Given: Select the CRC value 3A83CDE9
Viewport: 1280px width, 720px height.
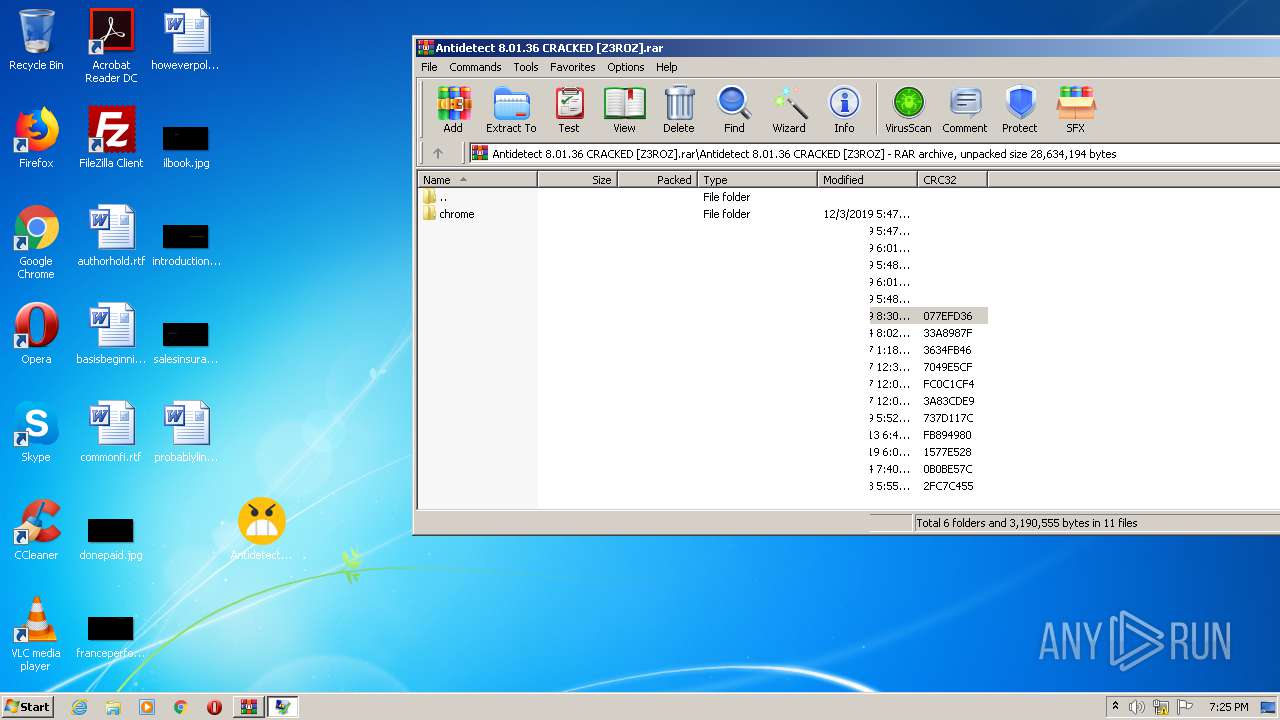Looking at the screenshot, I should pos(948,401).
